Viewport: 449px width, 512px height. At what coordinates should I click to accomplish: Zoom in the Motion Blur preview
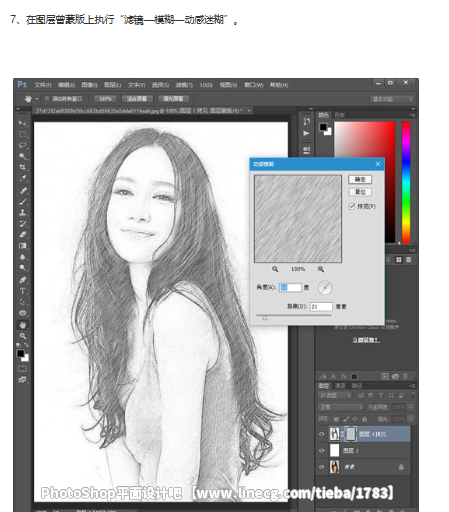coord(321,269)
